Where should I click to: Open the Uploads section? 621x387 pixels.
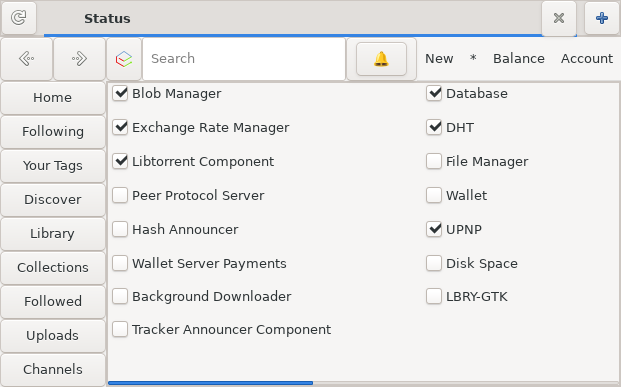point(53,336)
